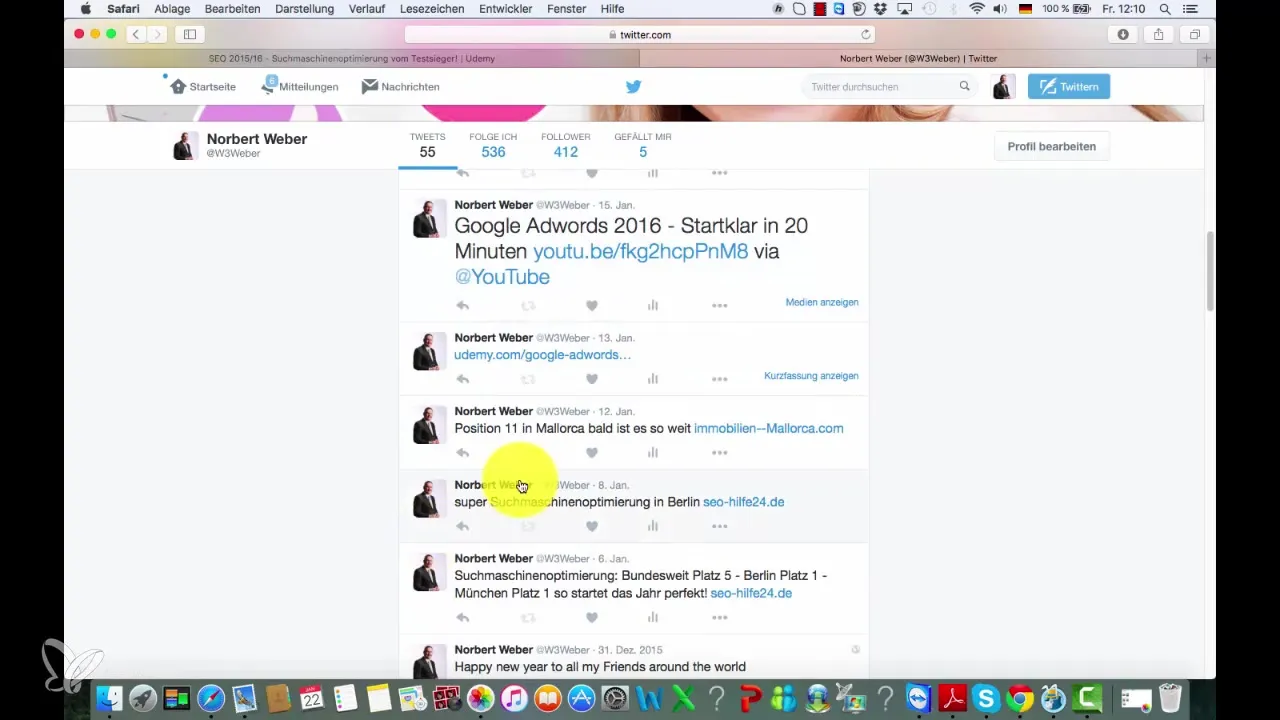
Task: Click the twitter.com address bar
Action: (x=640, y=34)
